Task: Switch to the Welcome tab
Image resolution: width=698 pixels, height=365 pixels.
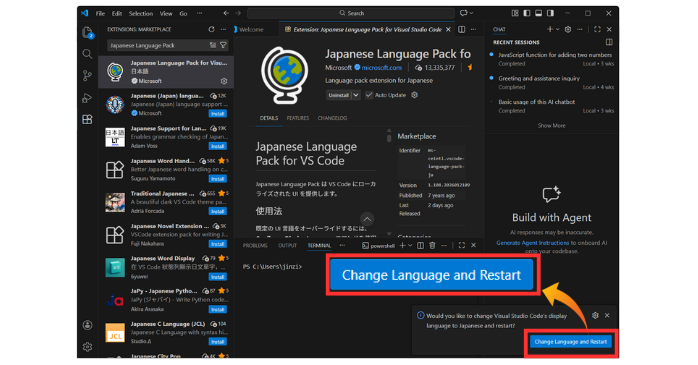Action: coord(252,29)
